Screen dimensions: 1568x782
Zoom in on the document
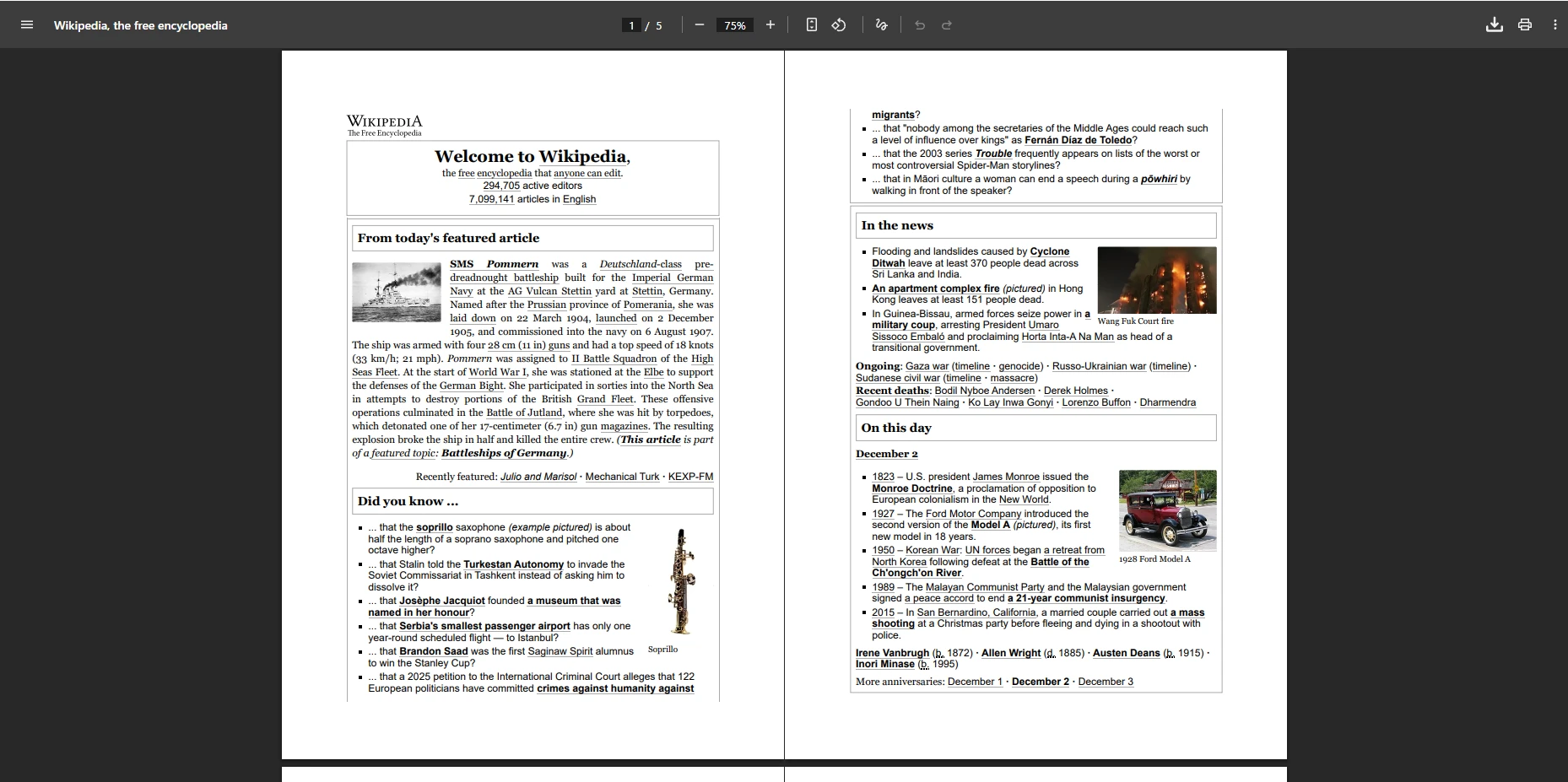point(770,25)
